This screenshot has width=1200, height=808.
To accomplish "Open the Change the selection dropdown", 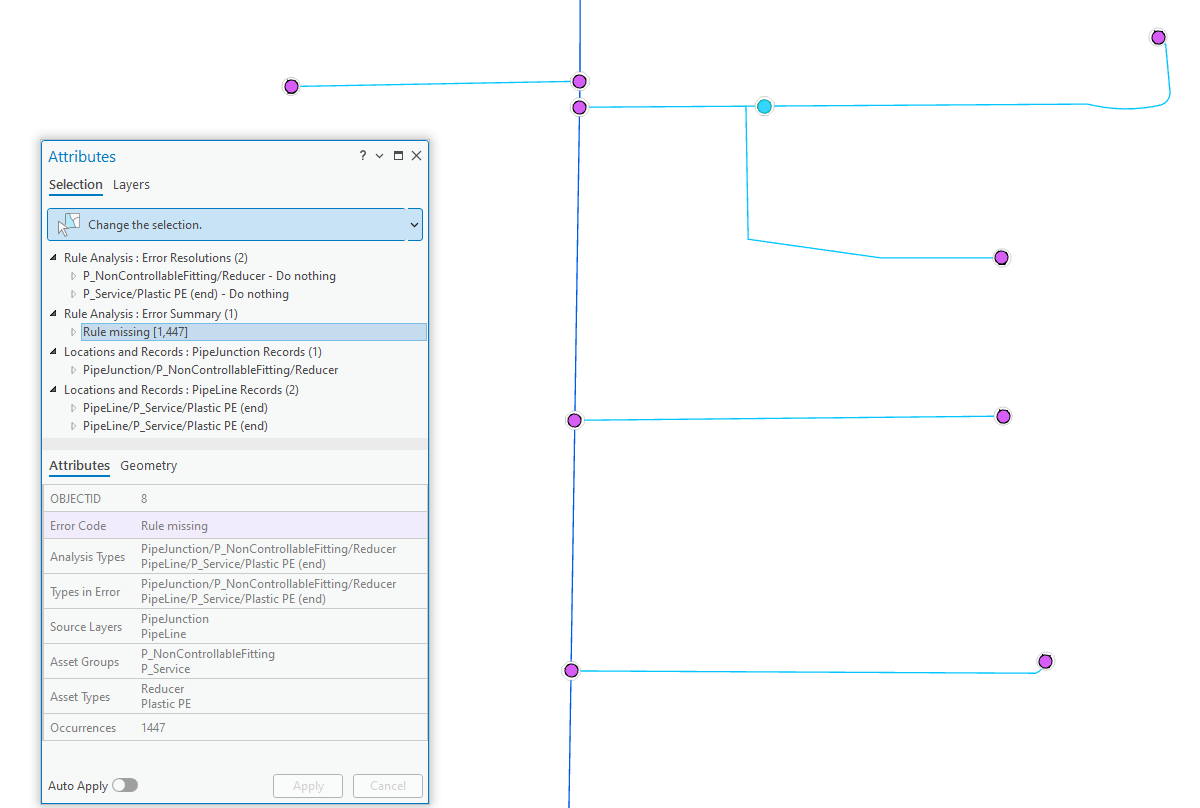I will coord(414,224).
